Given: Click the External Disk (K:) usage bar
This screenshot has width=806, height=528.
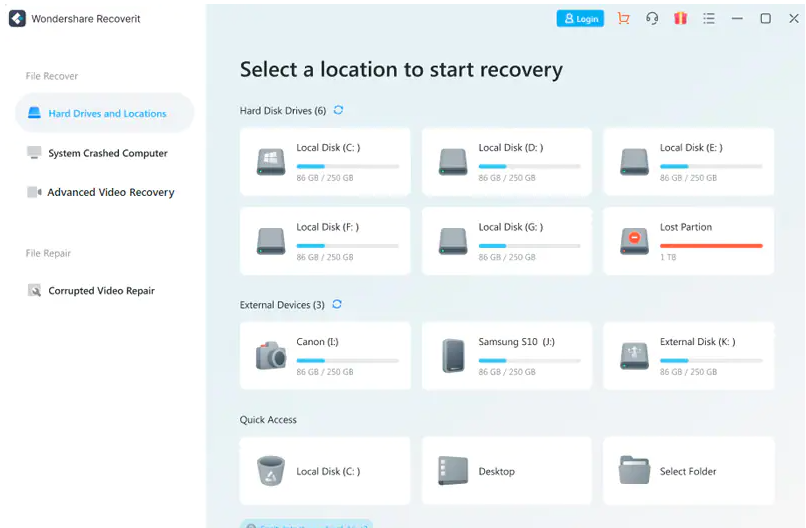Looking at the screenshot, I should point(711,360).
